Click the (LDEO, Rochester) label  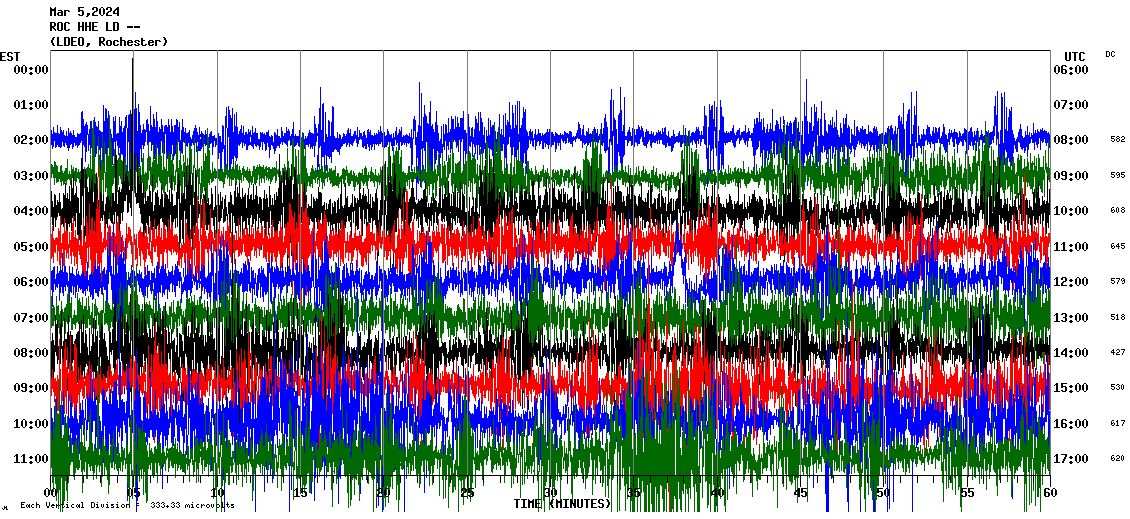coord(109,42)
